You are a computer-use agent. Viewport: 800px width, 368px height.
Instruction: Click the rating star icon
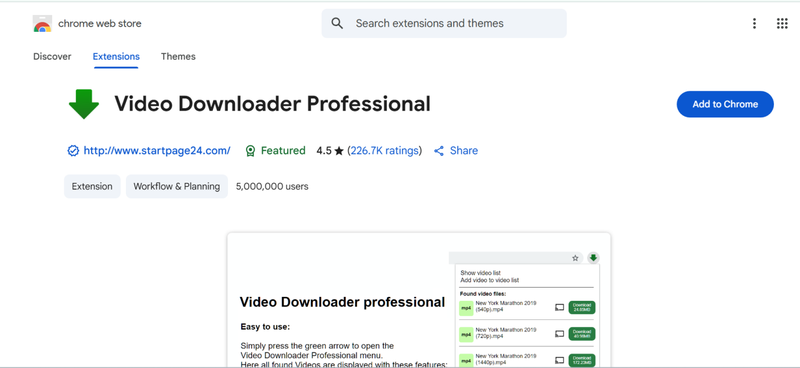tap(339, 151)
